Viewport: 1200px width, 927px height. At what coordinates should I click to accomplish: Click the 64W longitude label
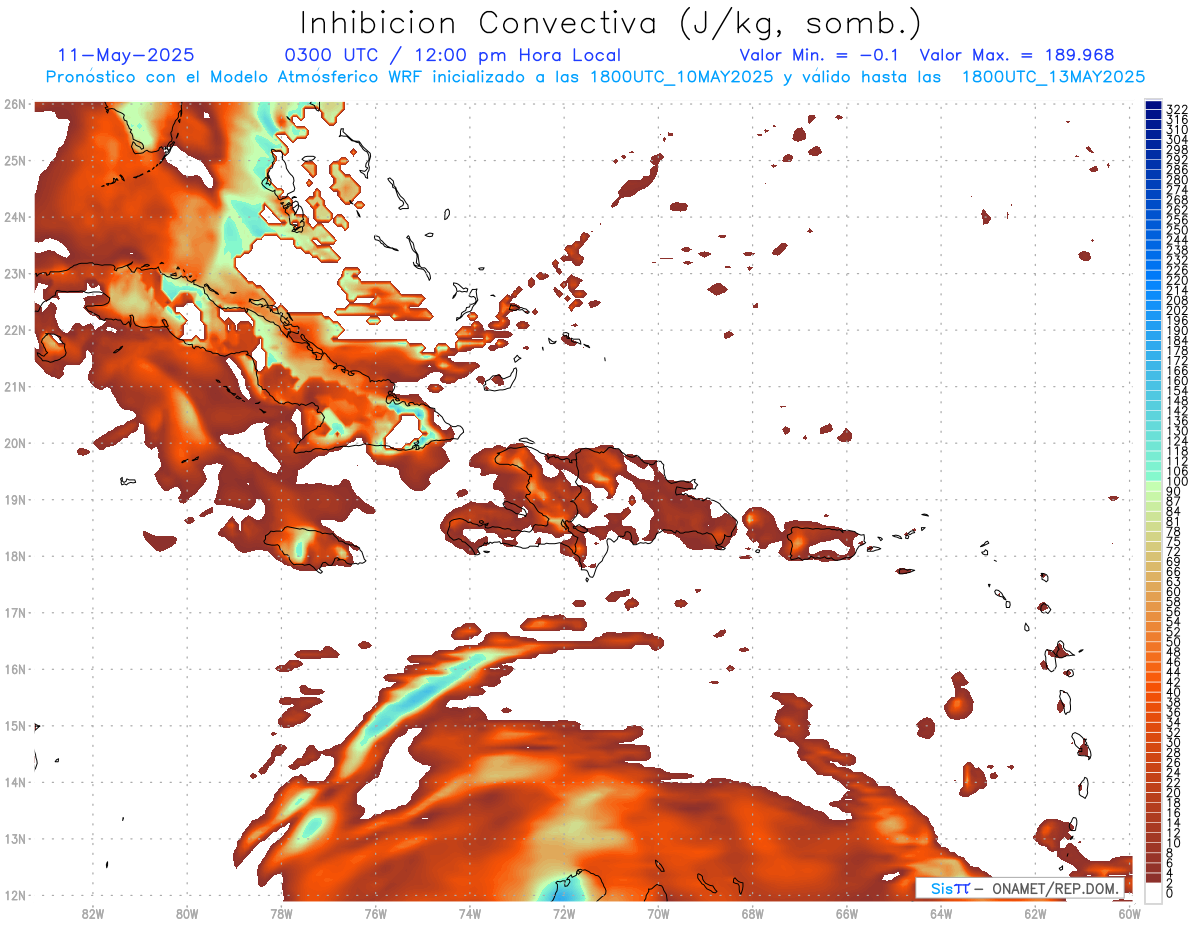coord(941,913)
